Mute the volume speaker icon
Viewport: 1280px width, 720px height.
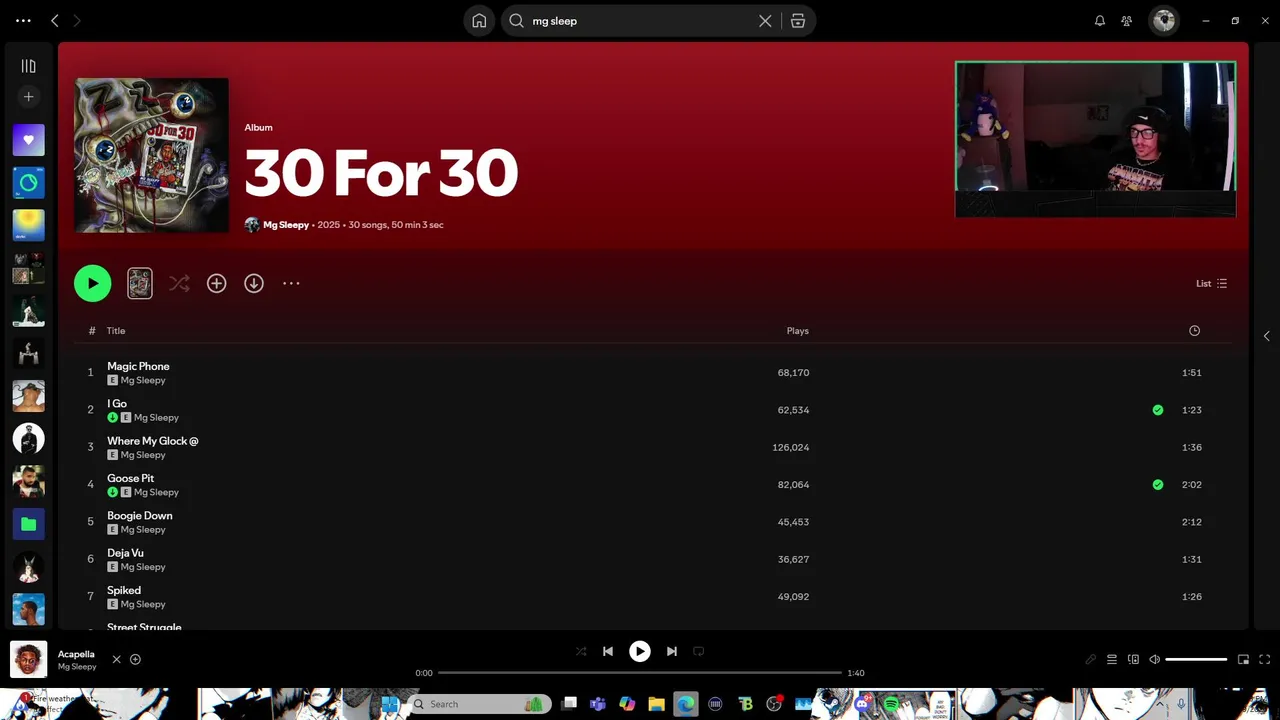(1154, 659)
